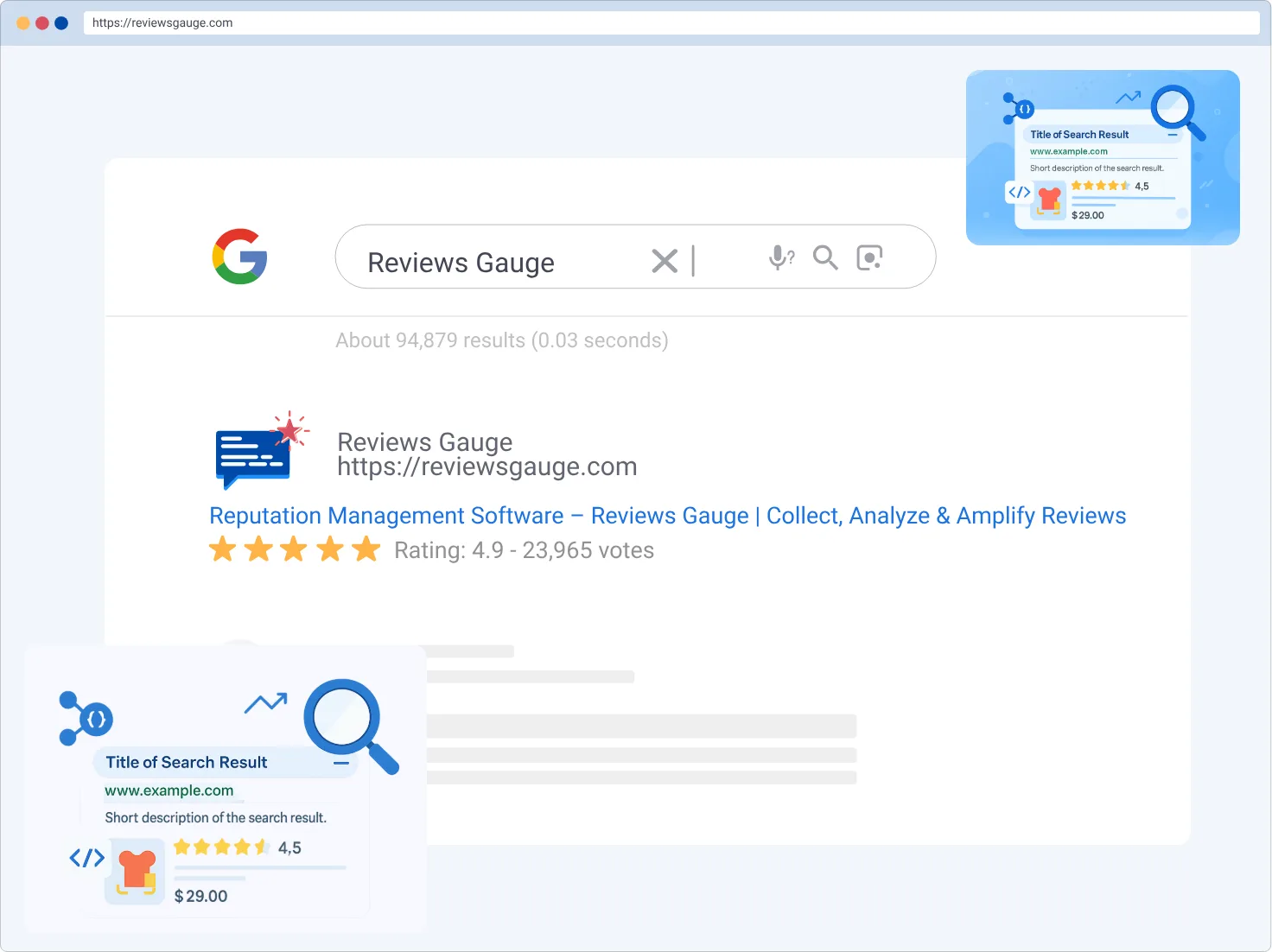
Task: Click the Rating: 4.9 - 23,965 votes text
Action: coord(525,550)
